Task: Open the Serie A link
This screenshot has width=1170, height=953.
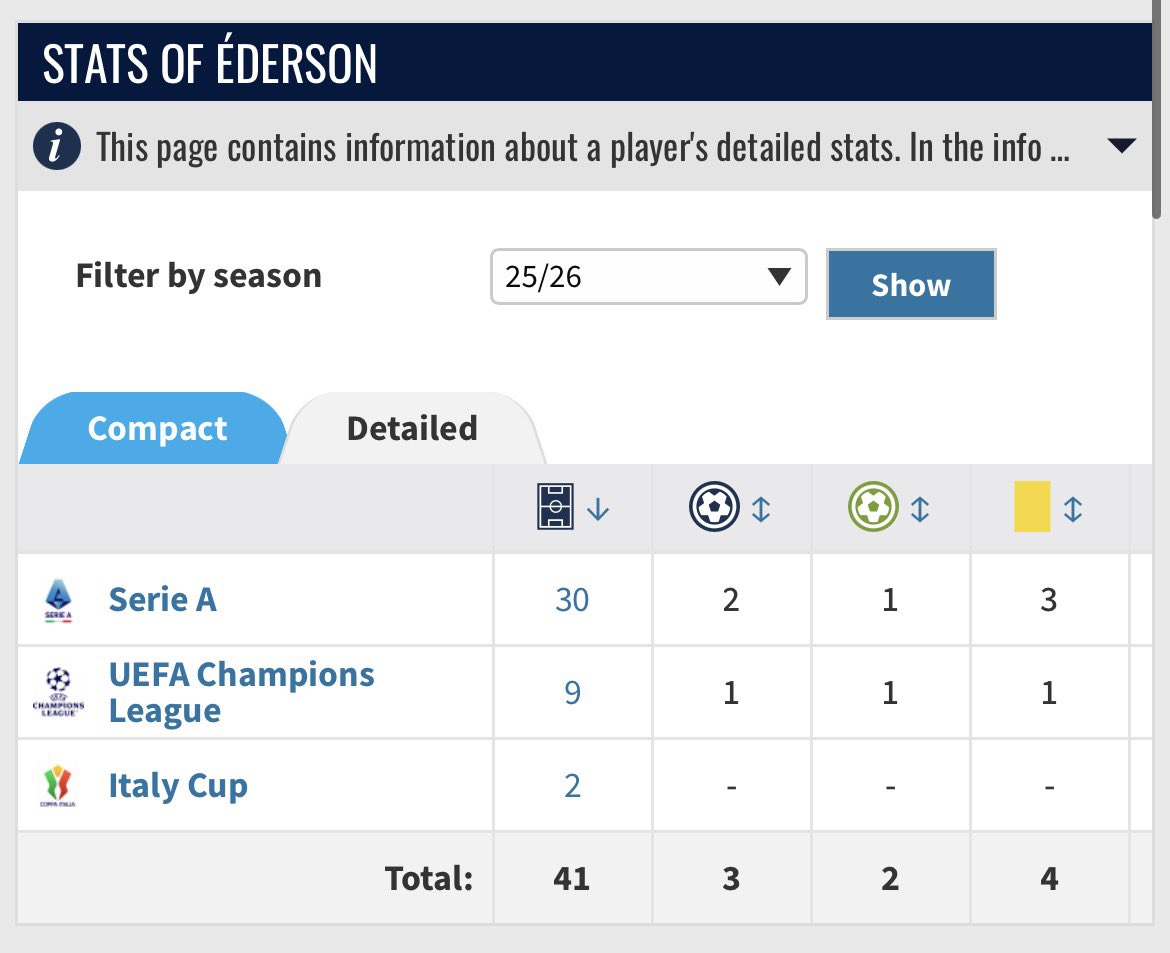Action: pyautogui.click(x=163, y=599)
